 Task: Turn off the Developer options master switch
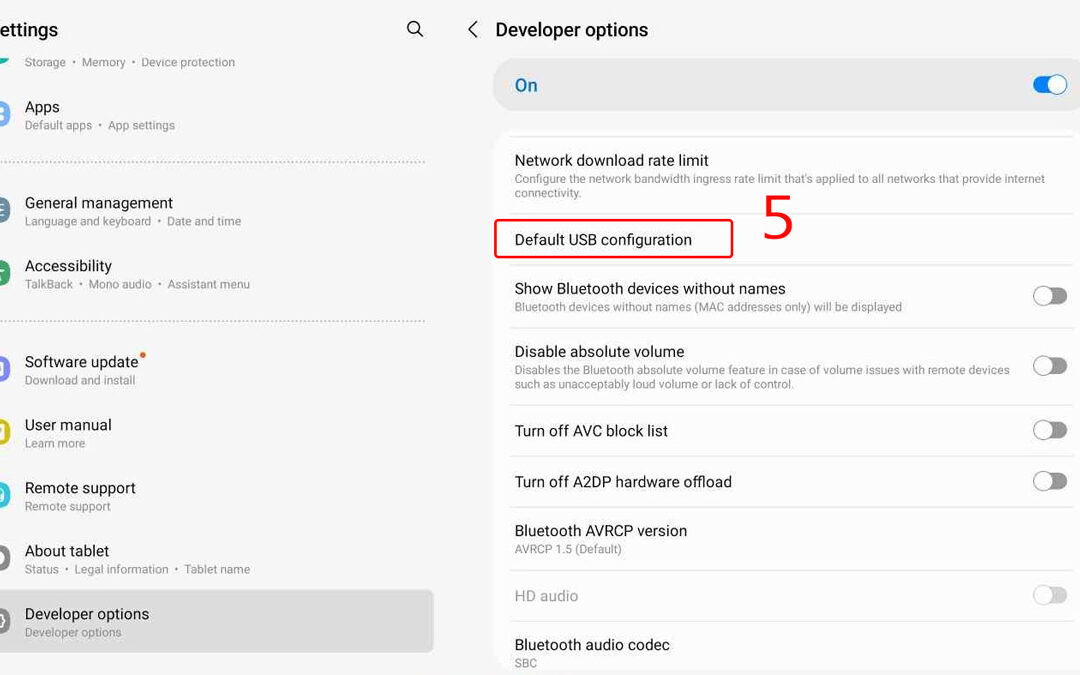[1050, 85]
